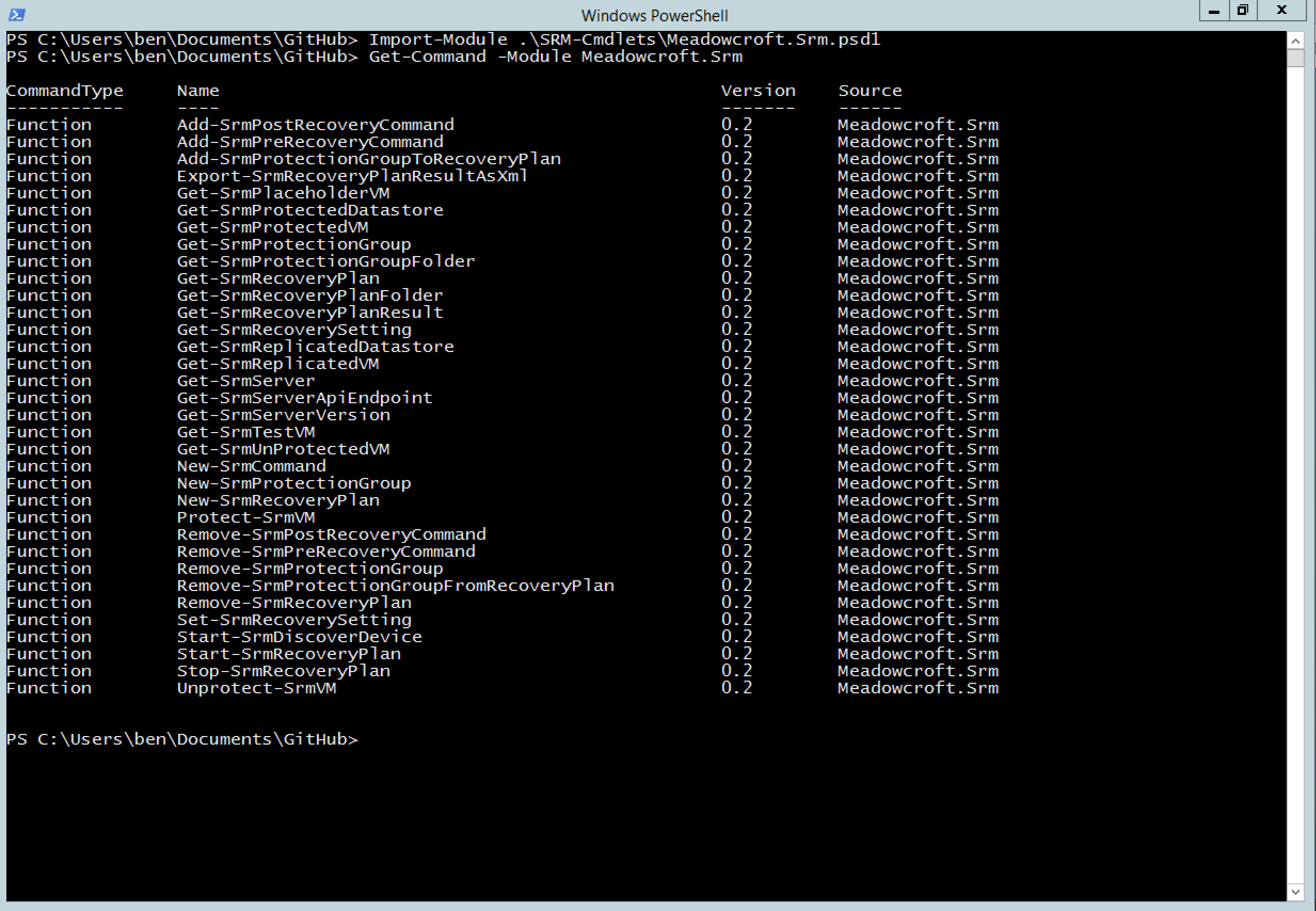Click New-SrmCommand entry
This screenshot has height=911, width=1316.
(x=252, y=467)
